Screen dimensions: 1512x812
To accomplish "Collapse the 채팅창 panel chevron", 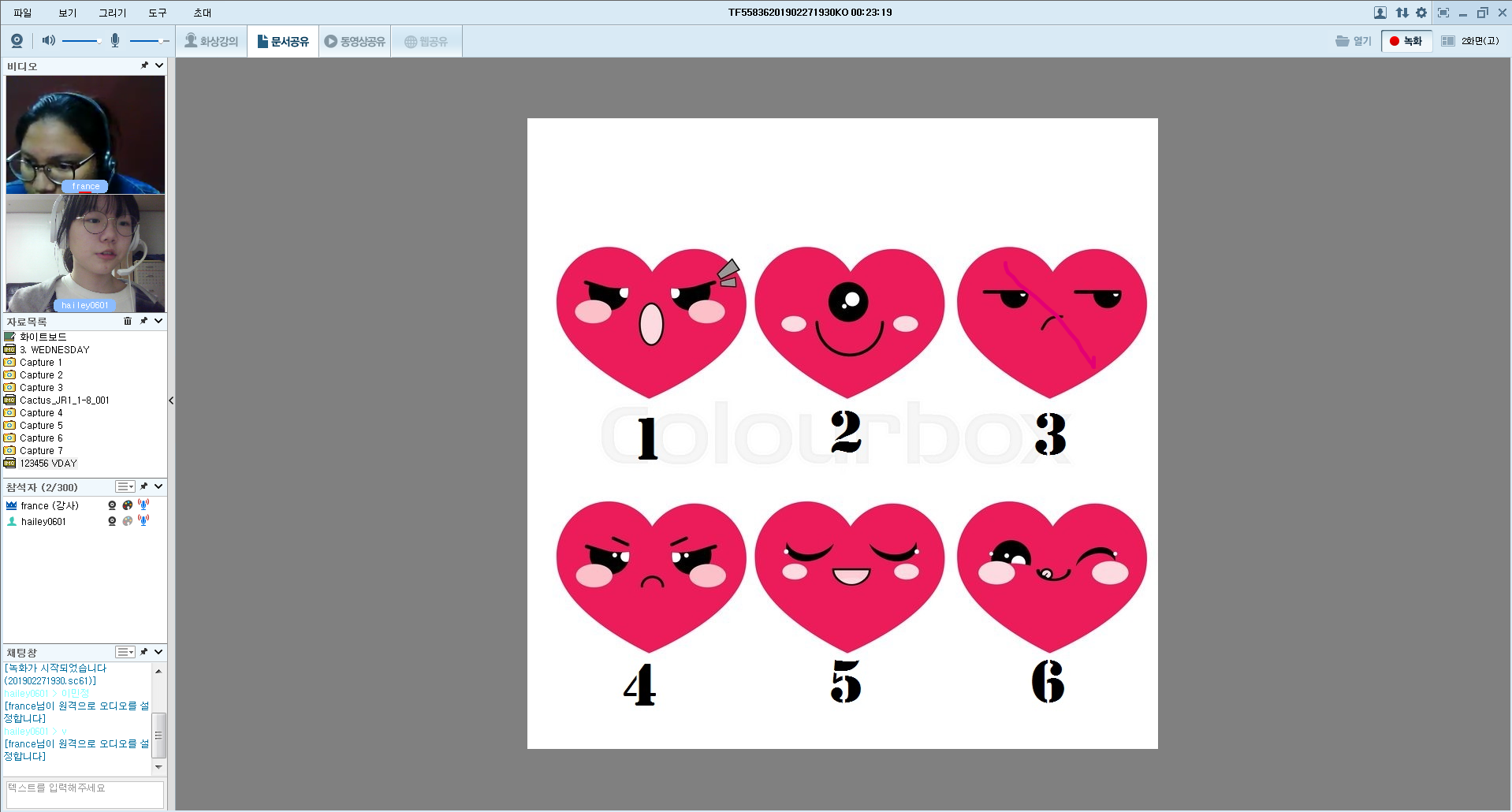I will [159, 652].
